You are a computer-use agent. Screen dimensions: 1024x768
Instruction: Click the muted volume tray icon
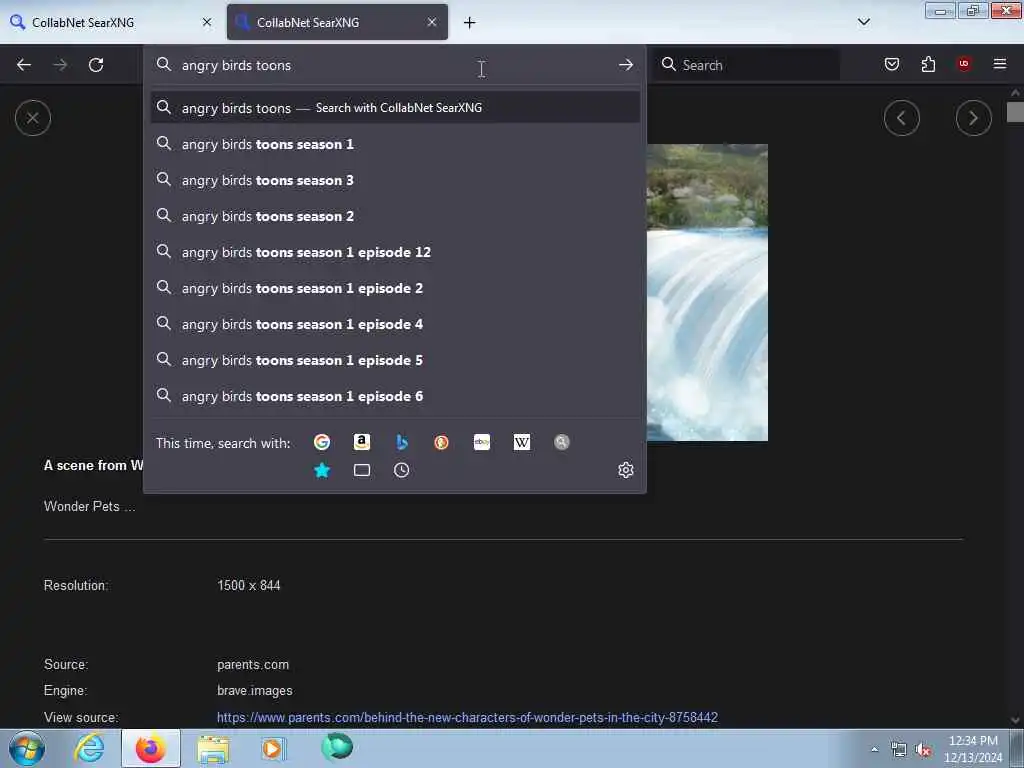pyautogui.click(x=923, y=750)
